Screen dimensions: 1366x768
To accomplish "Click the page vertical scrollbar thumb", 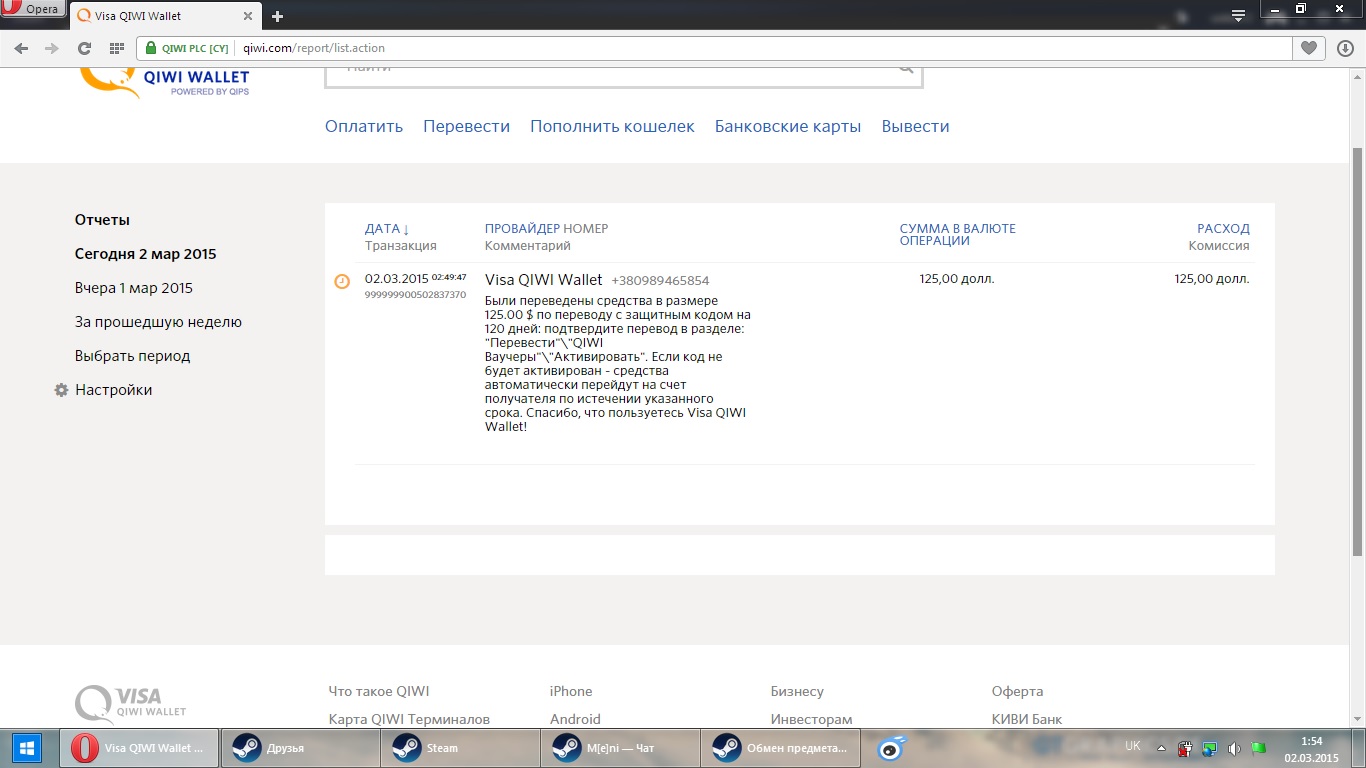I will click(x=1357, y=352).
